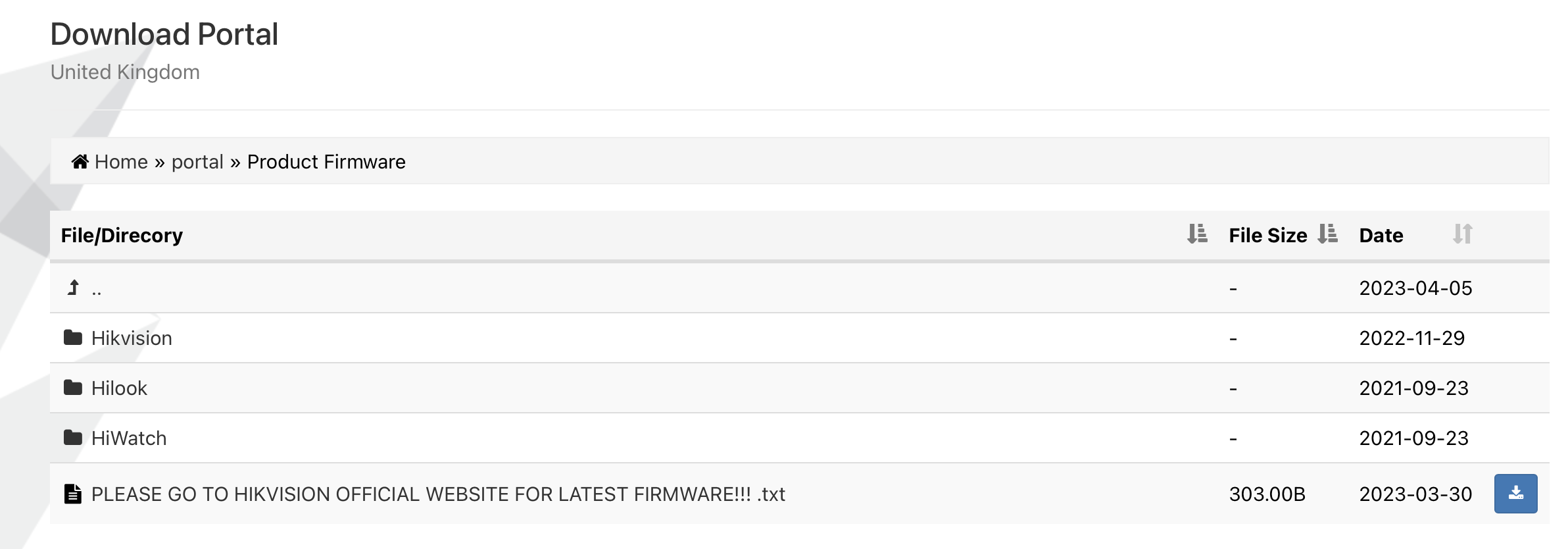The height and width of the screenshot is (549, 1568).
Task: Open the Hilook folder
Action: 119,388
